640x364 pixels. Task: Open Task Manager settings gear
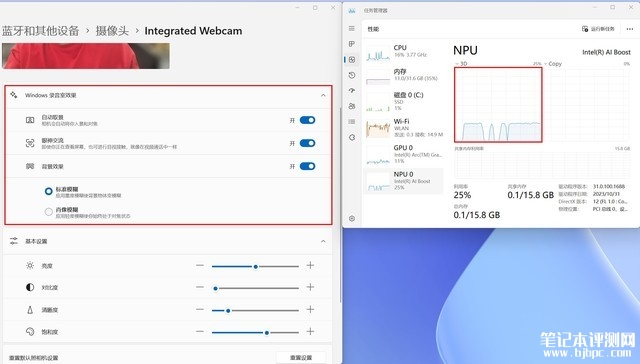[x=352, y=219]
